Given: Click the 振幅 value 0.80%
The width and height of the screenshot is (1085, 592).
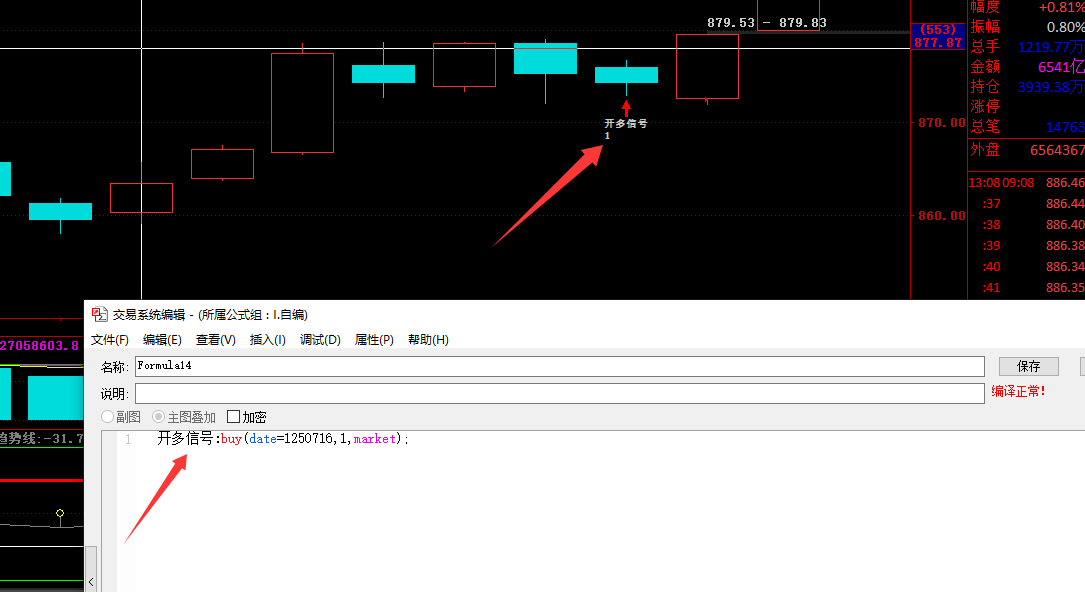Looking at the screenshot, I should 1066,27.
